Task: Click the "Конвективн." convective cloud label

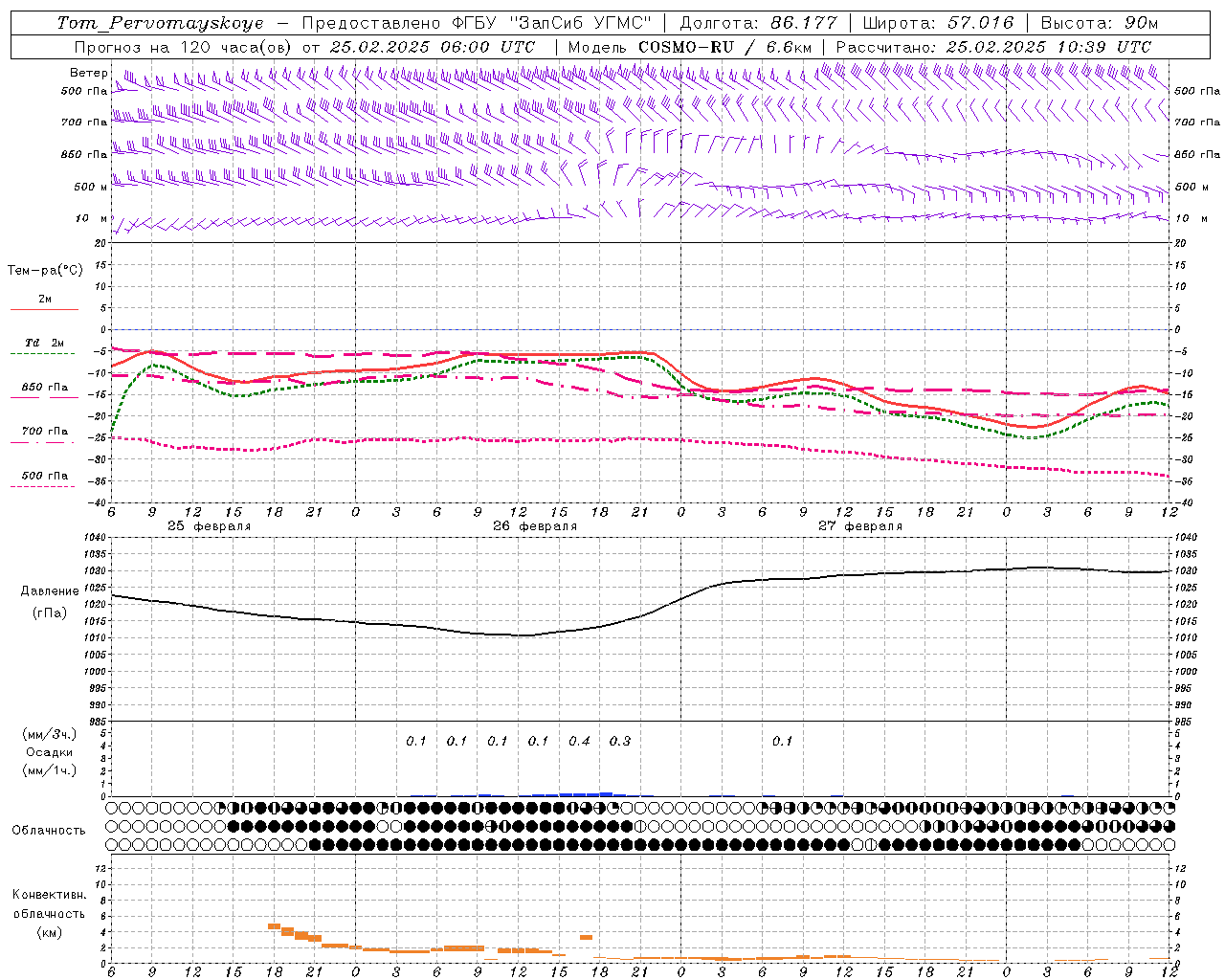Action: 49,895
